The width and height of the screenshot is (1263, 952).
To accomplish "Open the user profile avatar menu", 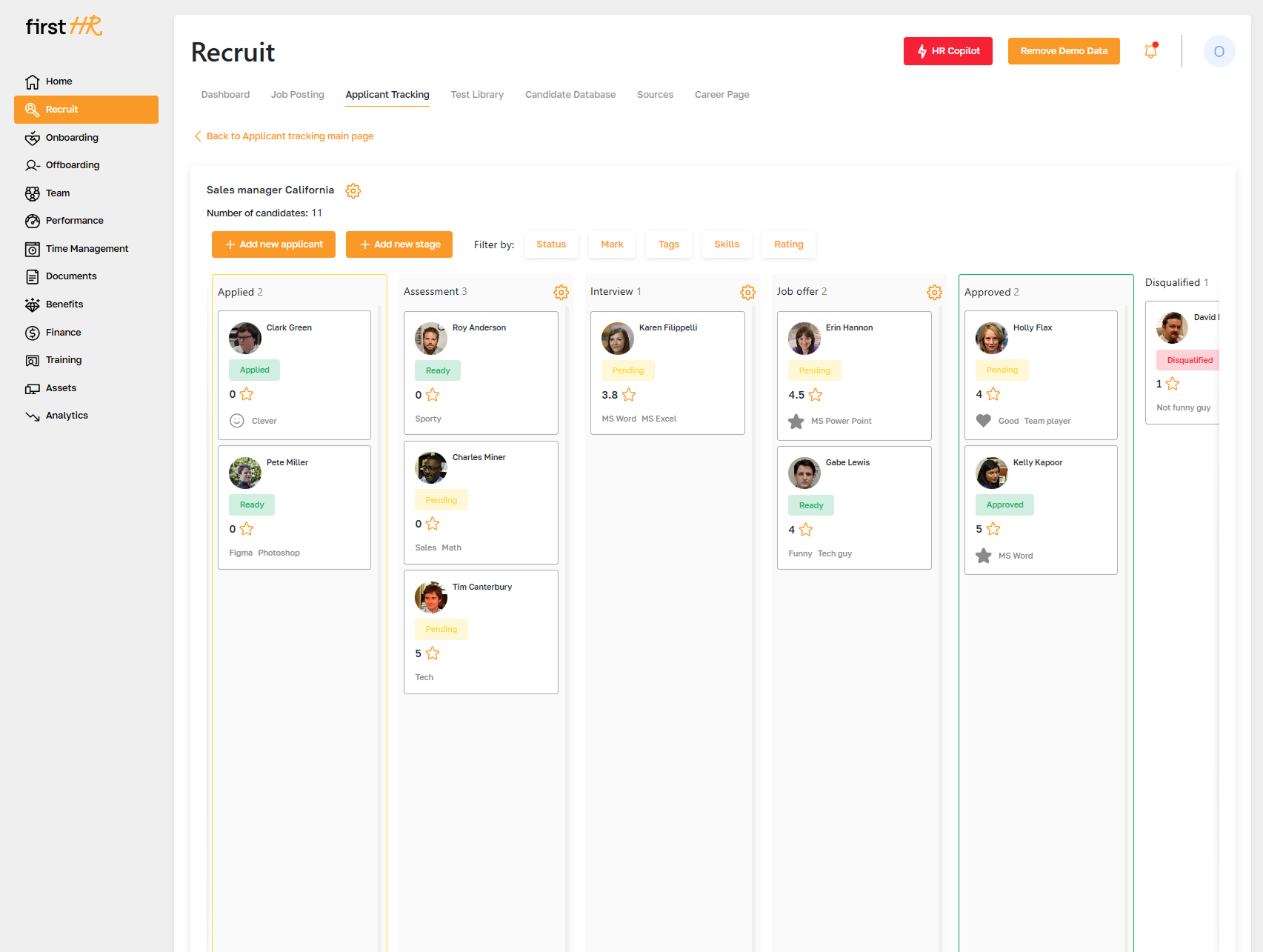I will 1219,51.
